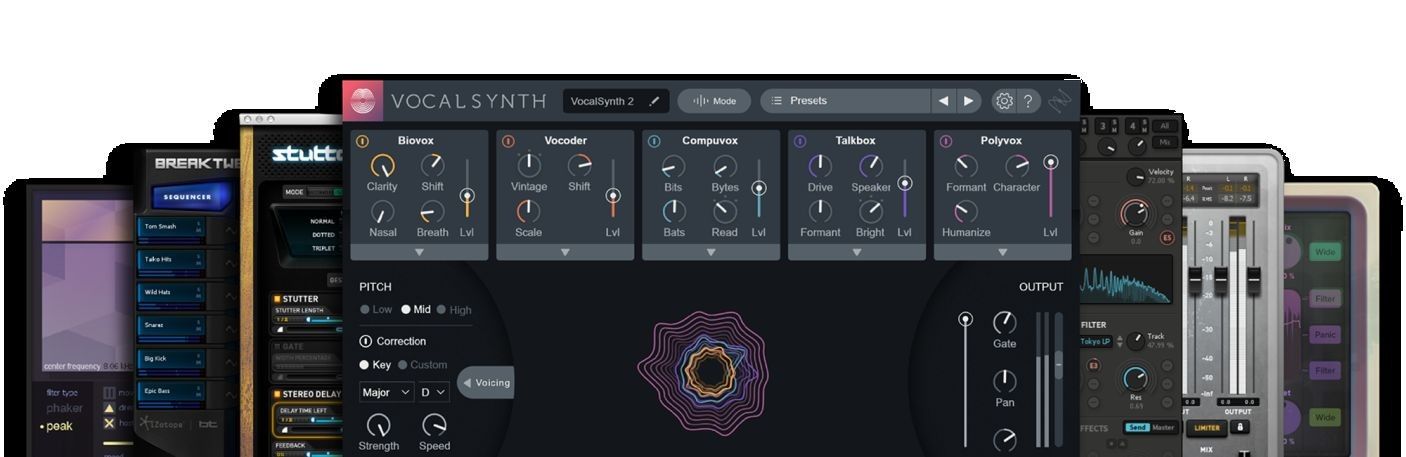Click the Pitch Speed knob
The height and width of the screenshot is (457, 1406).
434,425
